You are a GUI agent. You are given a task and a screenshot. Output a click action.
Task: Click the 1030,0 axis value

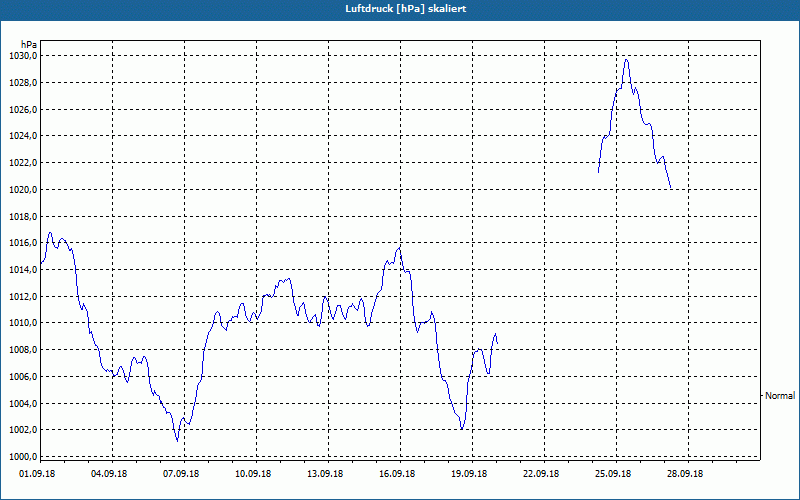pos(23,56)
